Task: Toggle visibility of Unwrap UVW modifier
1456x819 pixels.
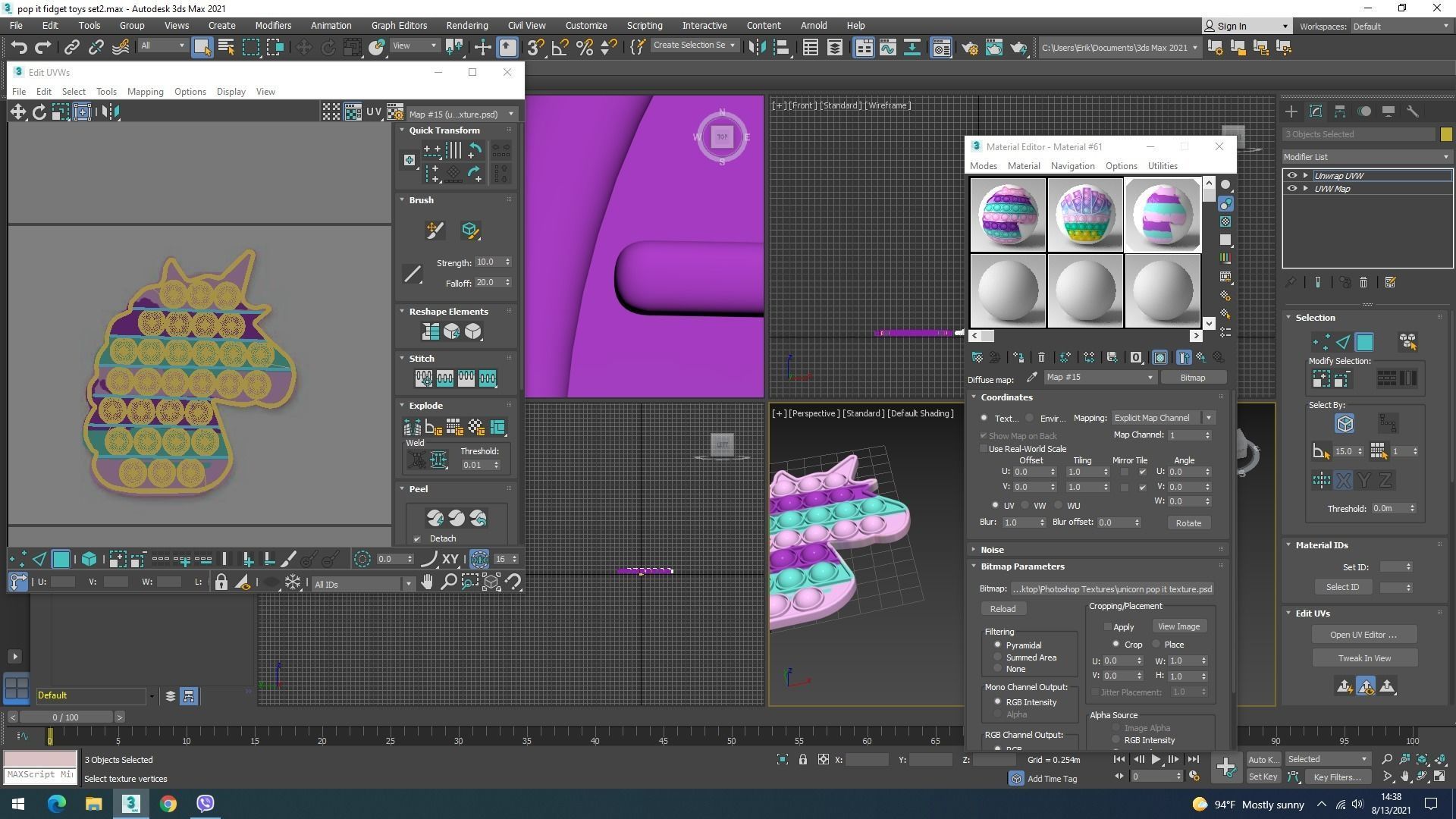Action: (1291, 175)
